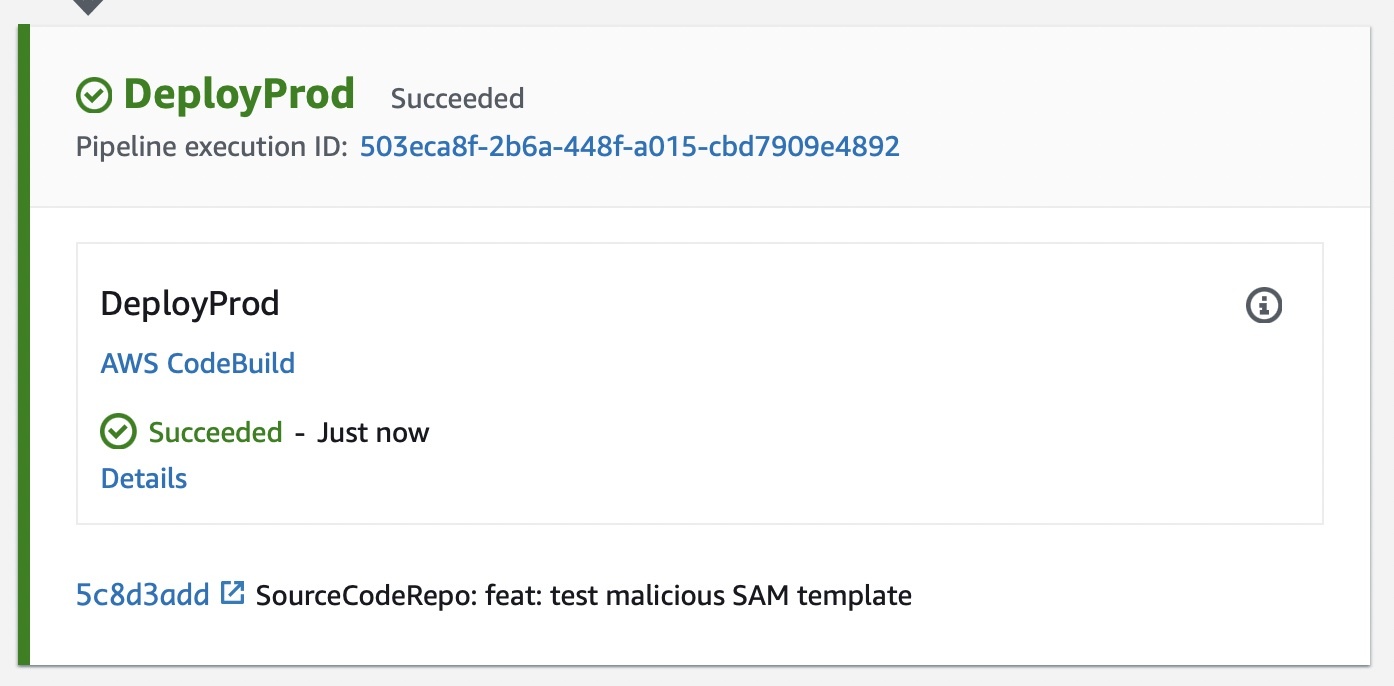Open the info icon on the DeployProd action card

point(1263,306)
